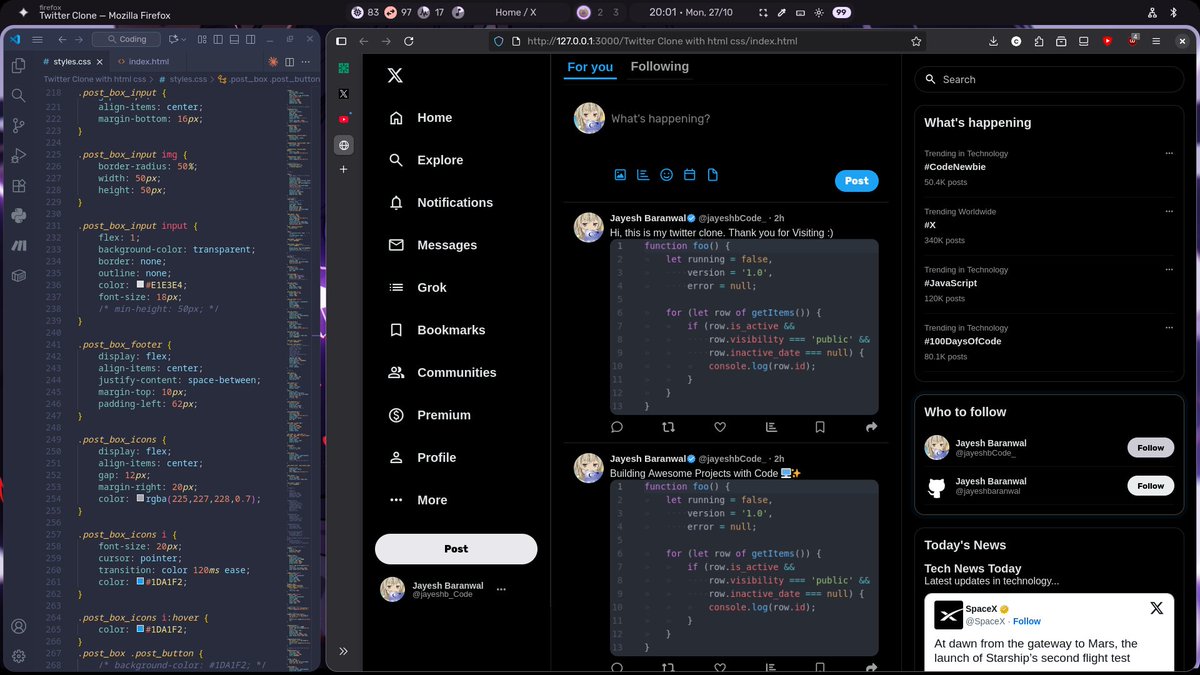Open Run and Debug view in VS Code
This screenshot has height=675, width=1200.
[x=18, y=155]
